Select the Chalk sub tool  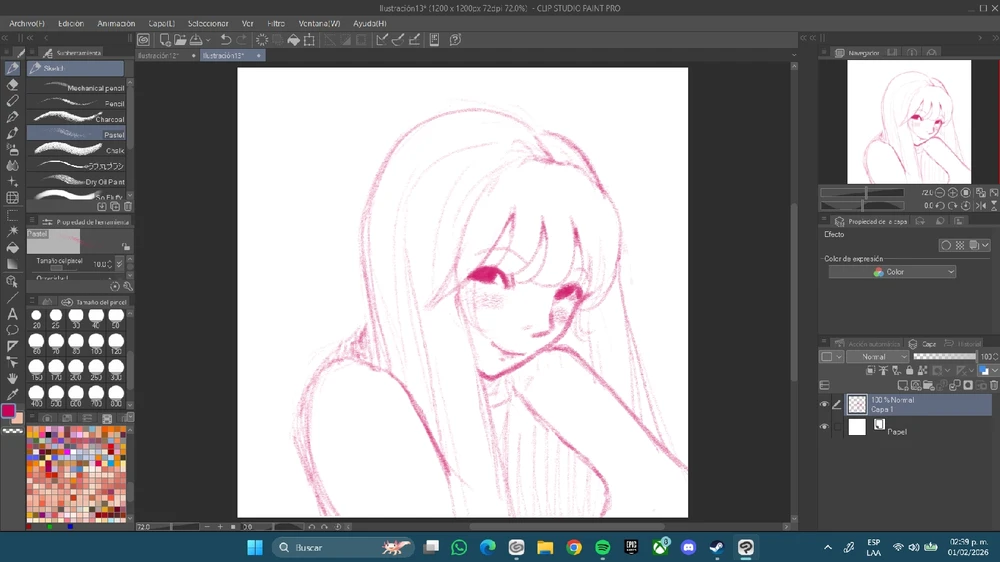click(77, 150)
